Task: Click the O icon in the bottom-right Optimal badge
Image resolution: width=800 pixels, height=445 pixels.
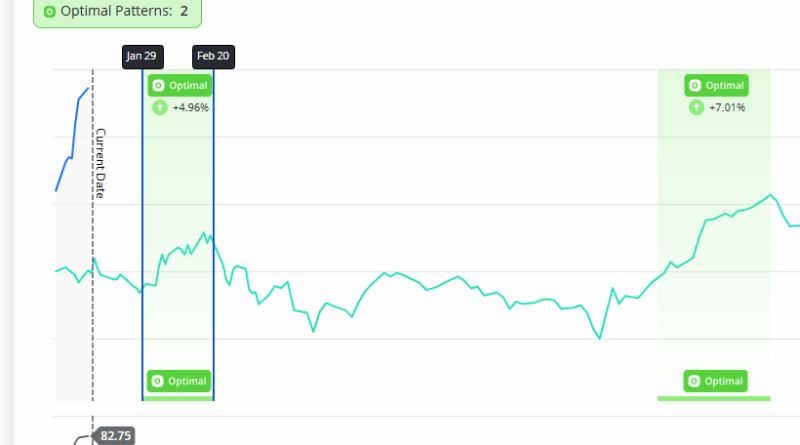Action: pos(695,381)
